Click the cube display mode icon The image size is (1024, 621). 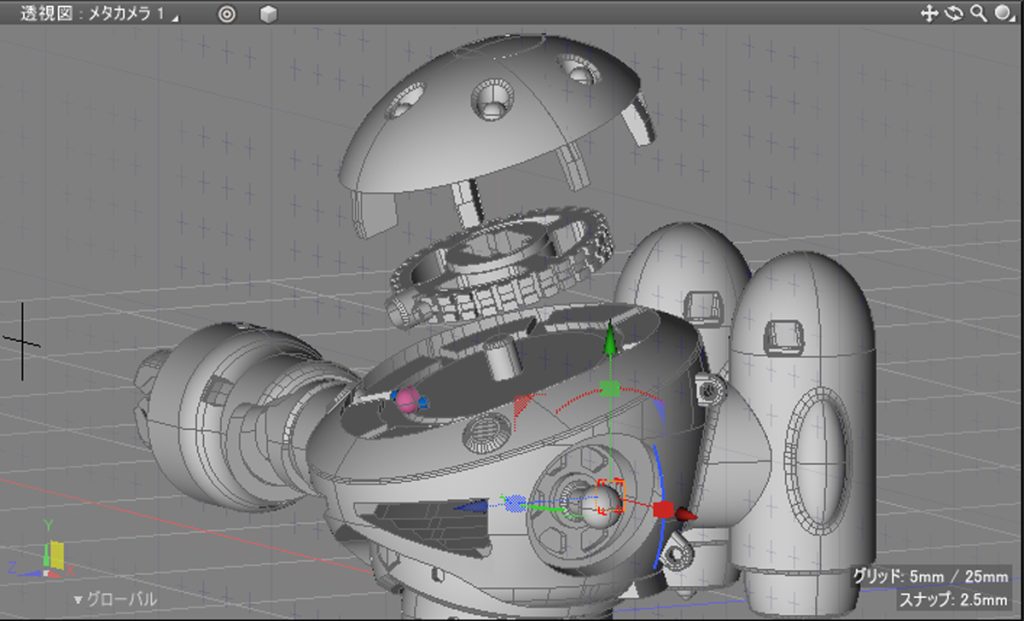pyautogui.click(x=268, y=14)
